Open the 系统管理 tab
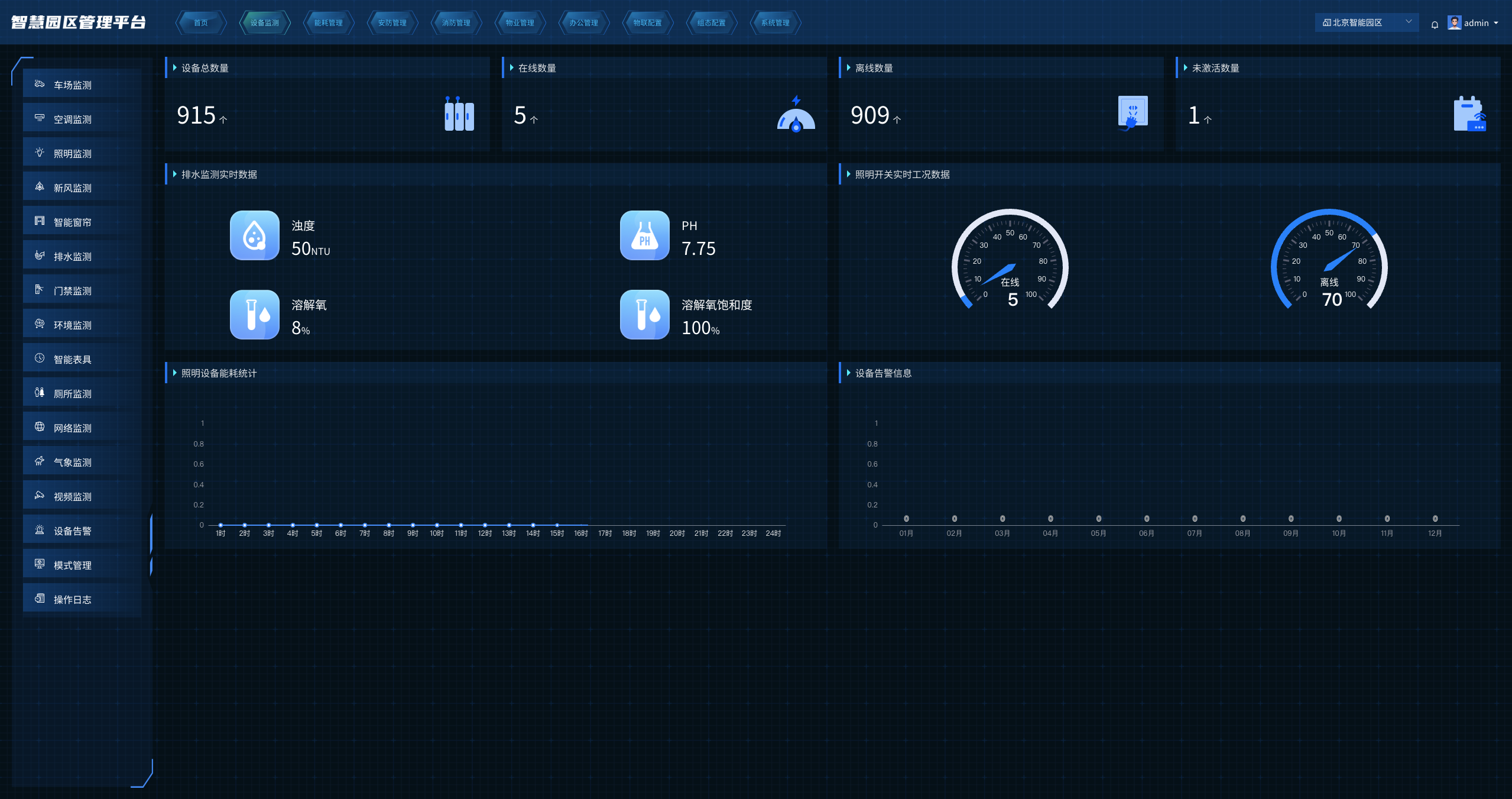The height and width of the screenshot is (799, 1512). [776, 23]
